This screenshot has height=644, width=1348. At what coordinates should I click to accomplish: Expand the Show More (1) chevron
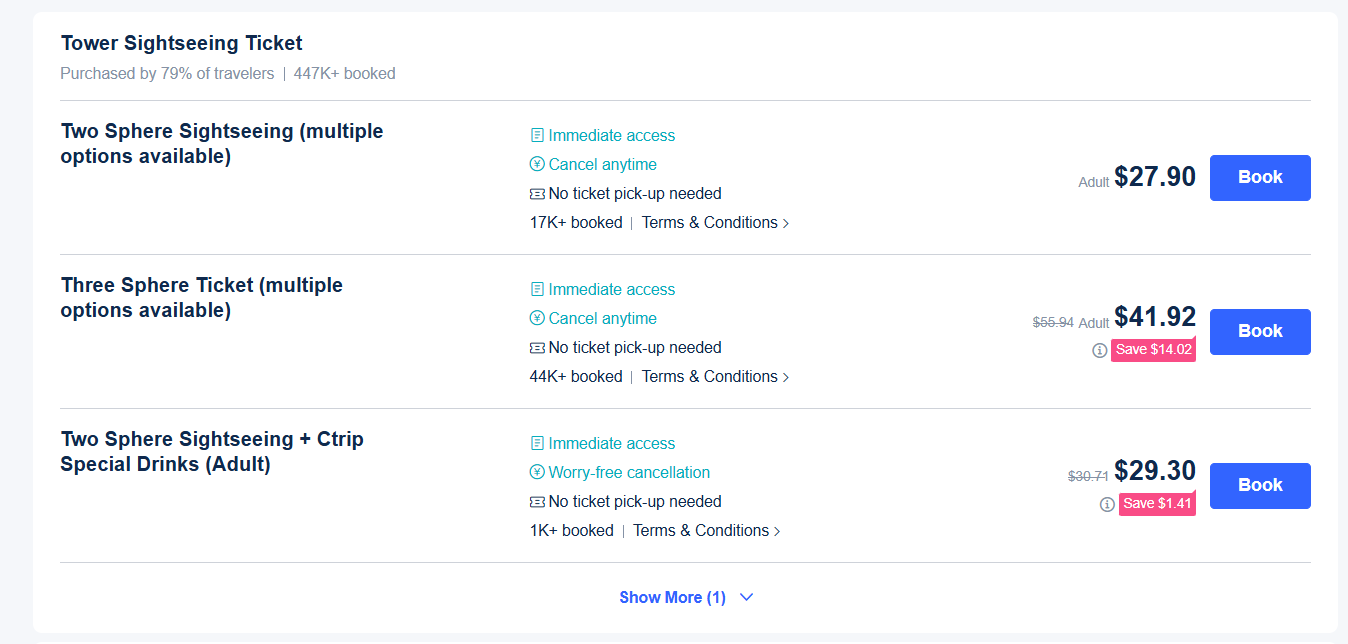tap(746, 597)
